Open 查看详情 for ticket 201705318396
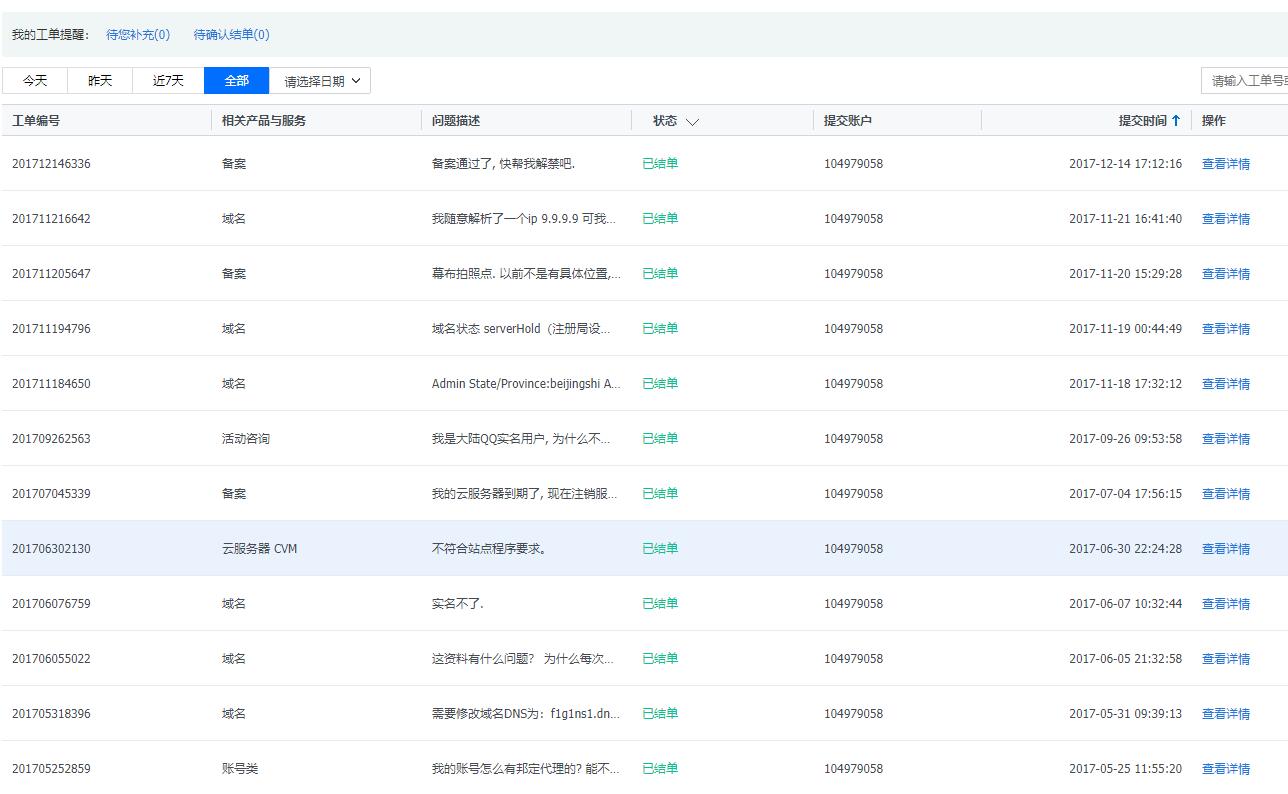The image size is (1288, 794). point(1226,714)
